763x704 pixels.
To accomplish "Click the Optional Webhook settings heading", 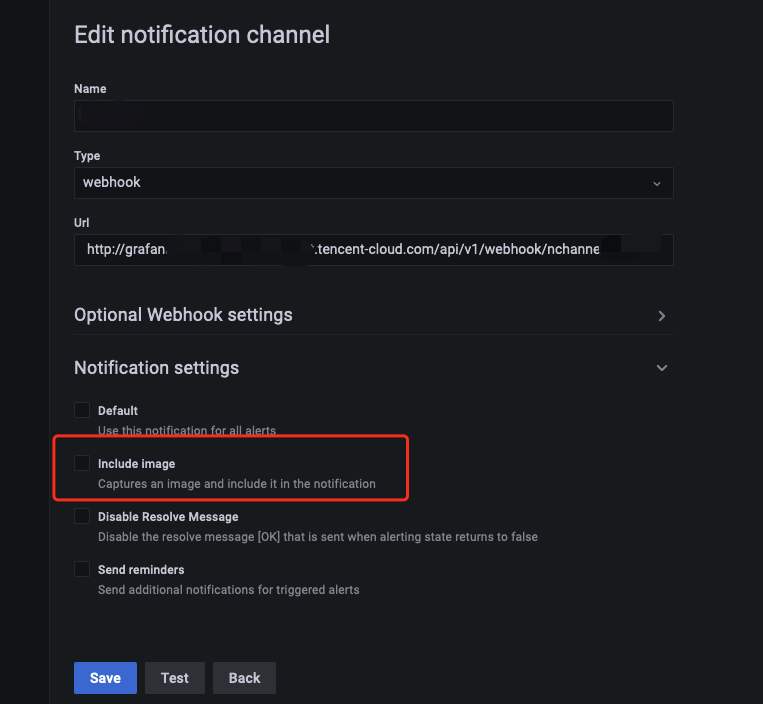I will coord(183,315).
